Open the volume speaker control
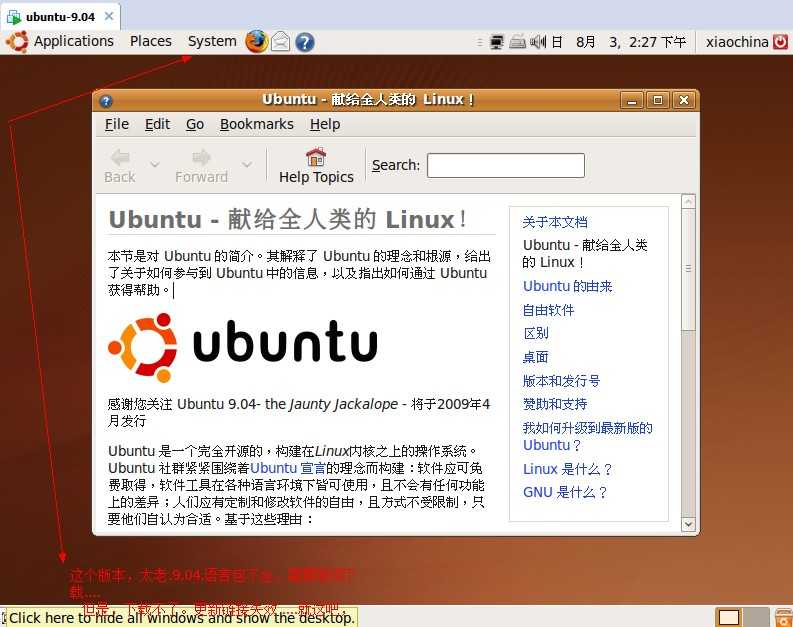Image resolution: width=793 pixels, height=627 pixels. pyautogui.click(x=538, y=41)
